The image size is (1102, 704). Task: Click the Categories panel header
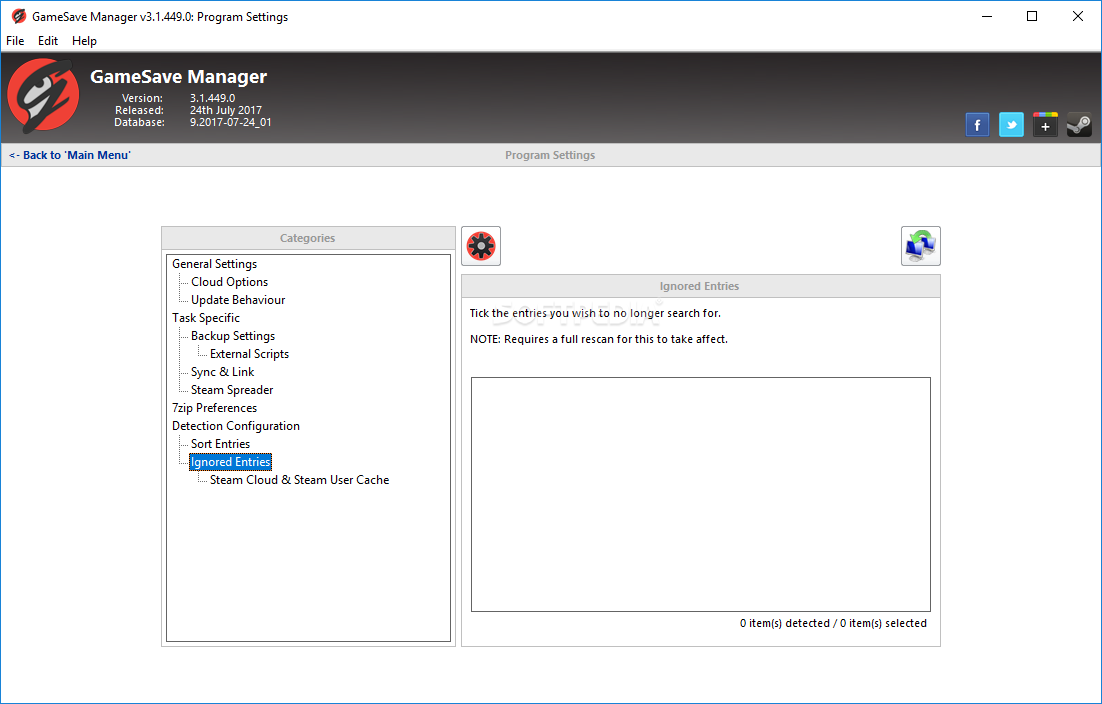click(308, 238)
